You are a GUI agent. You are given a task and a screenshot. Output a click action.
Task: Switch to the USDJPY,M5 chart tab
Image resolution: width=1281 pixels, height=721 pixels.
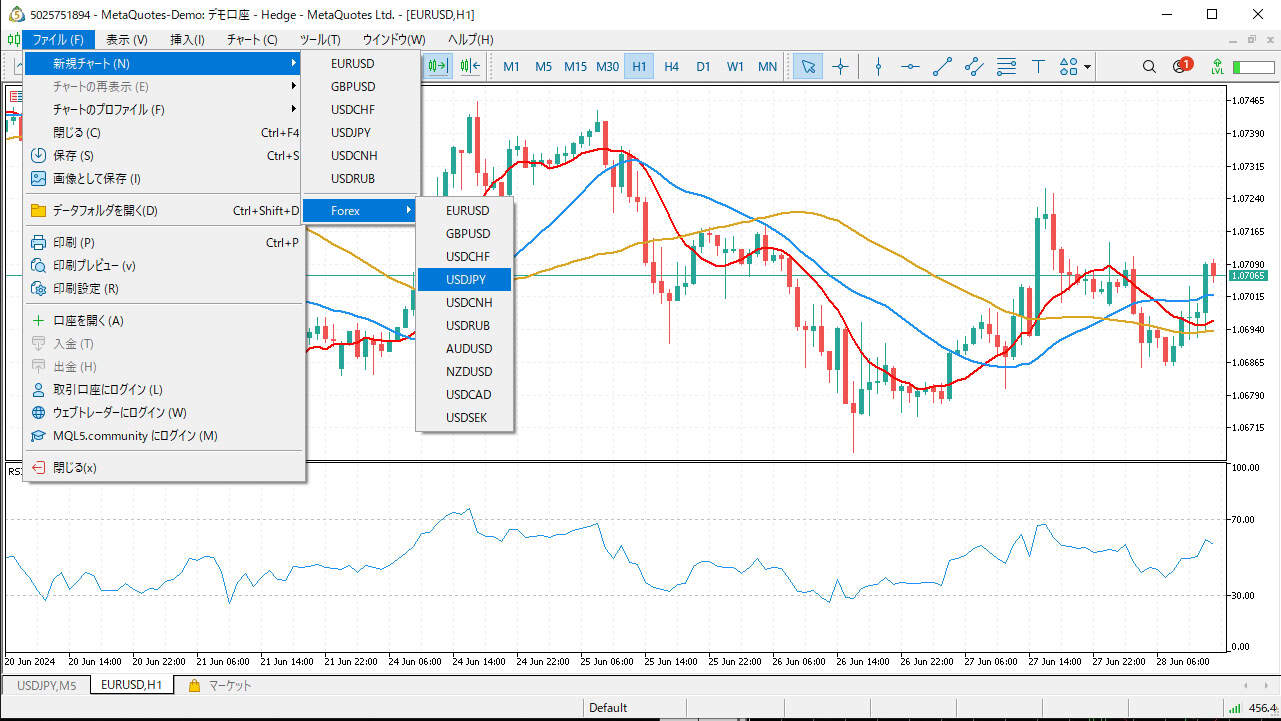[x=46, y=685]
